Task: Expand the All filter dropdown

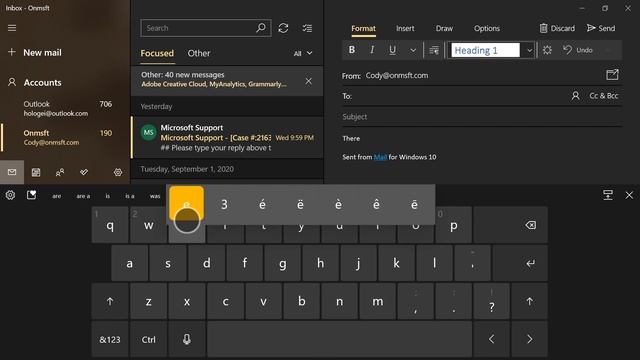Action: (303, 53)
